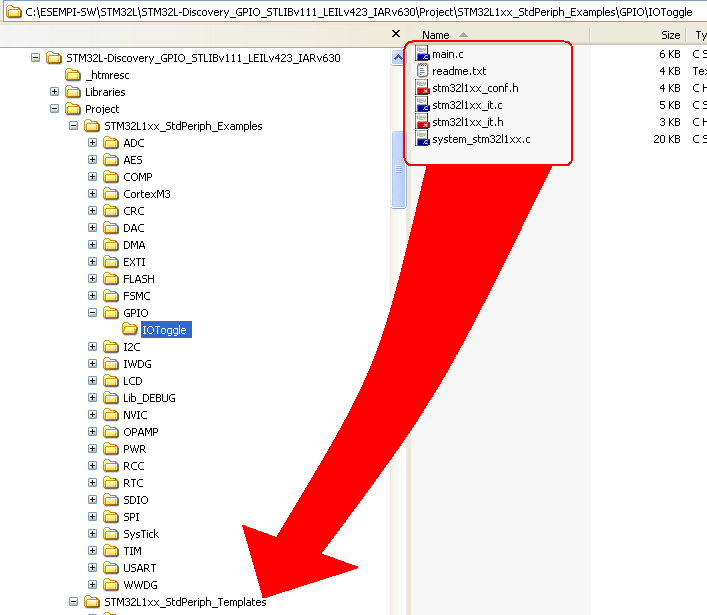Click the EXTI folder icon
The image size is (707, 615).
click(x=110, y=262)
